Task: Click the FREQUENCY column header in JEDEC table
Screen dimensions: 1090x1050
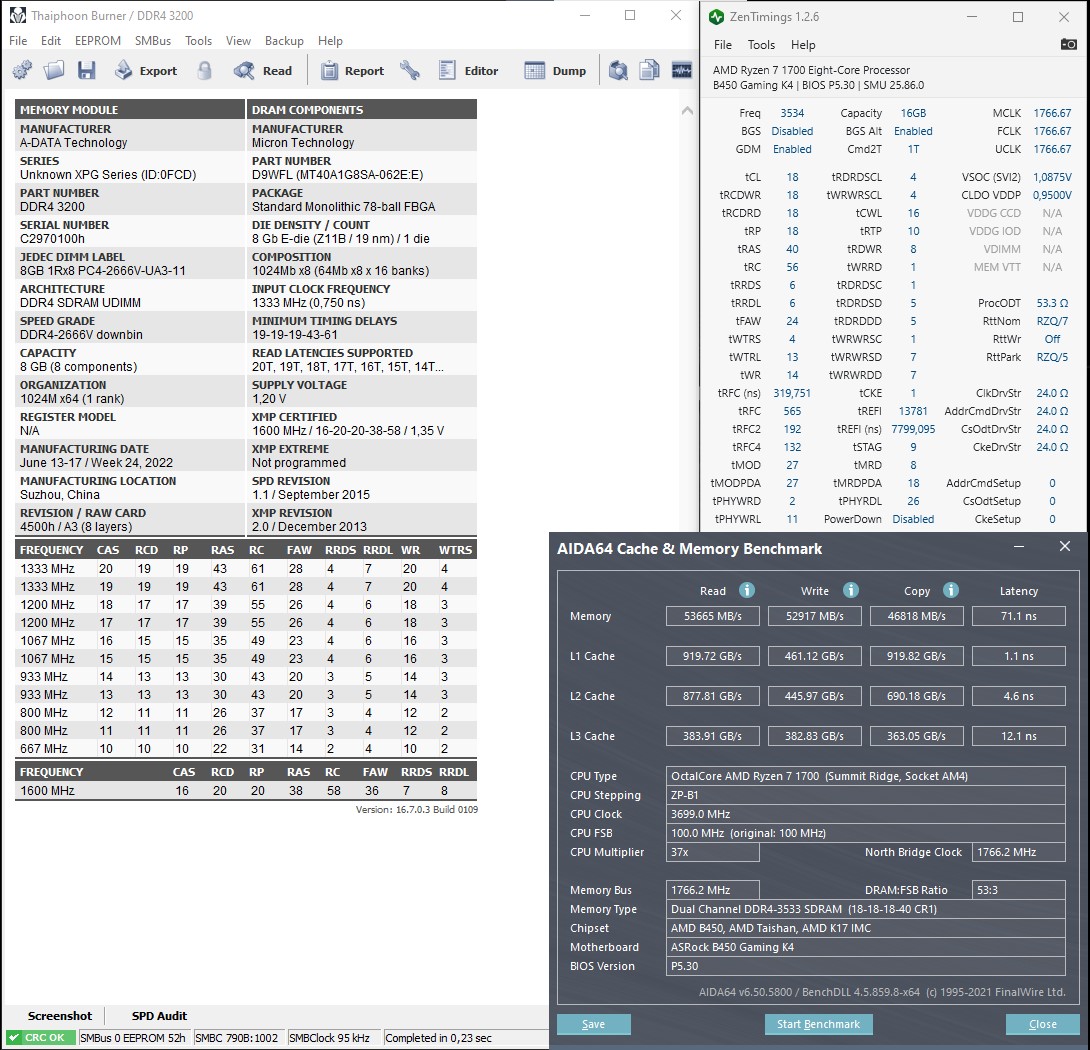Action: [x=51, y=549]
